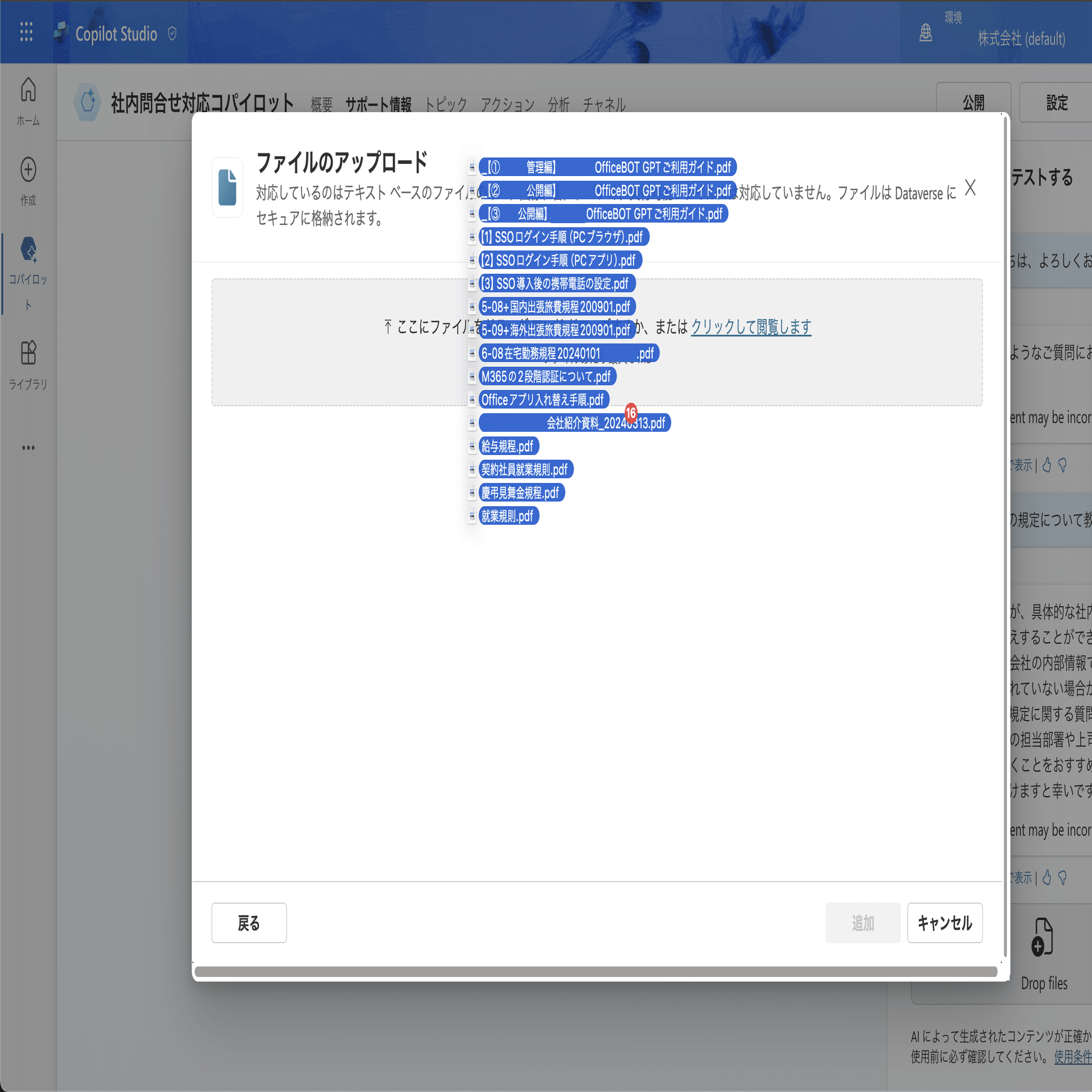1092x1092 pixels.
Task: Open ライブラリ in the left sidebar
Action: 28,364
